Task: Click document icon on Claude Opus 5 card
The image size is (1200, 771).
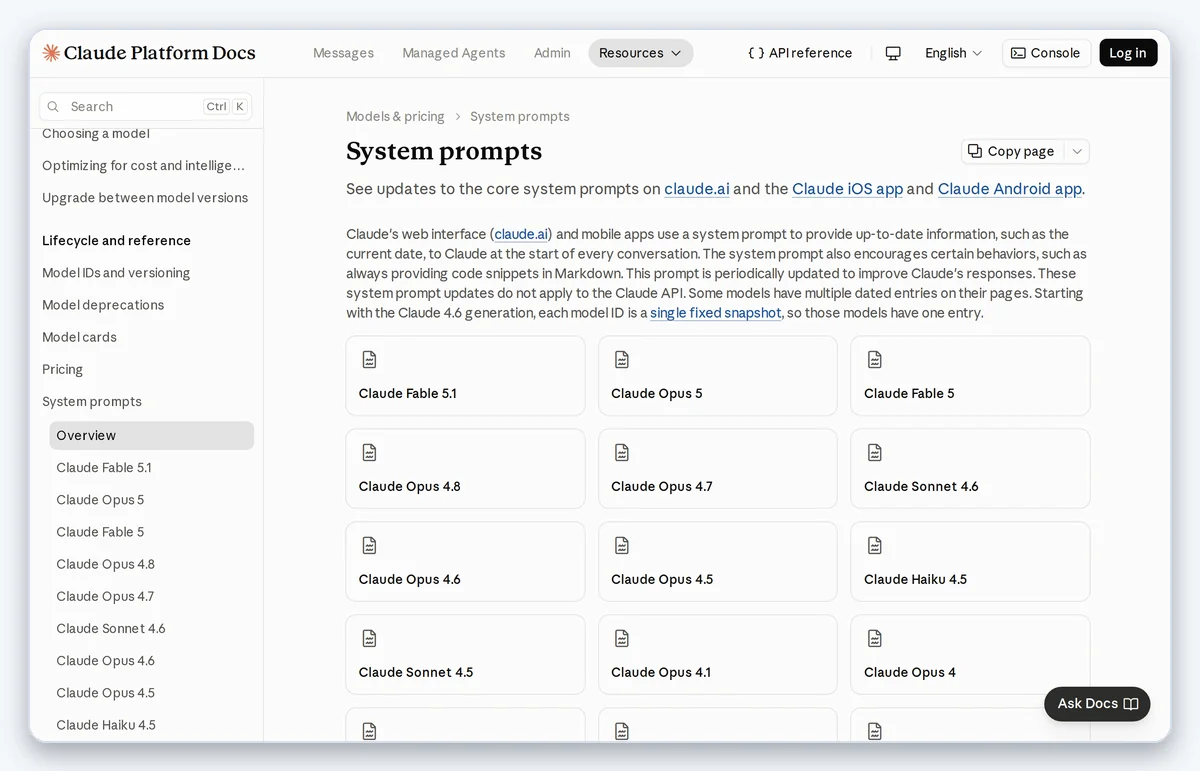Action: [622, 360]
